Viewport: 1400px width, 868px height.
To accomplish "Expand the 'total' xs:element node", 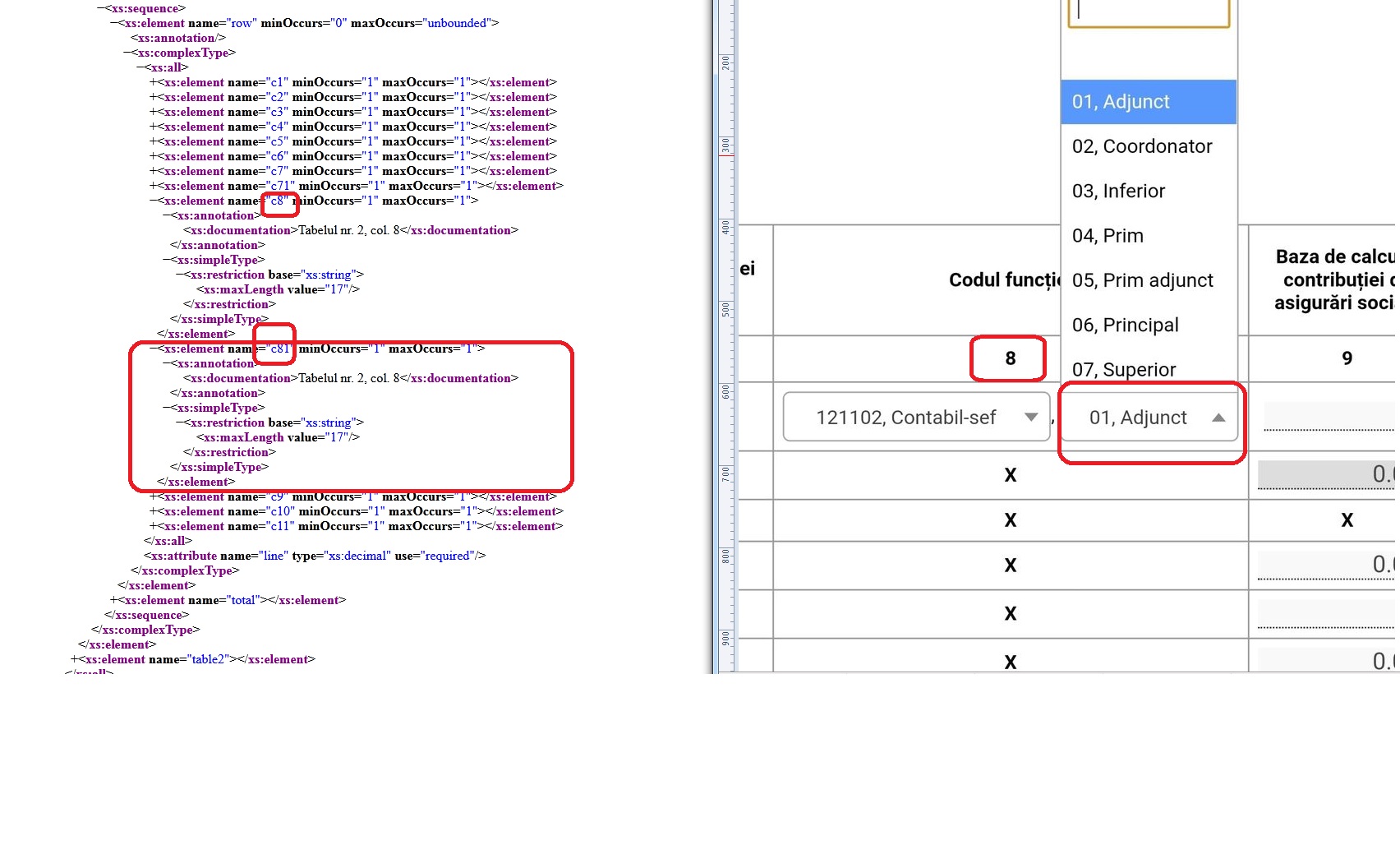I will click(x=114, y=600).
